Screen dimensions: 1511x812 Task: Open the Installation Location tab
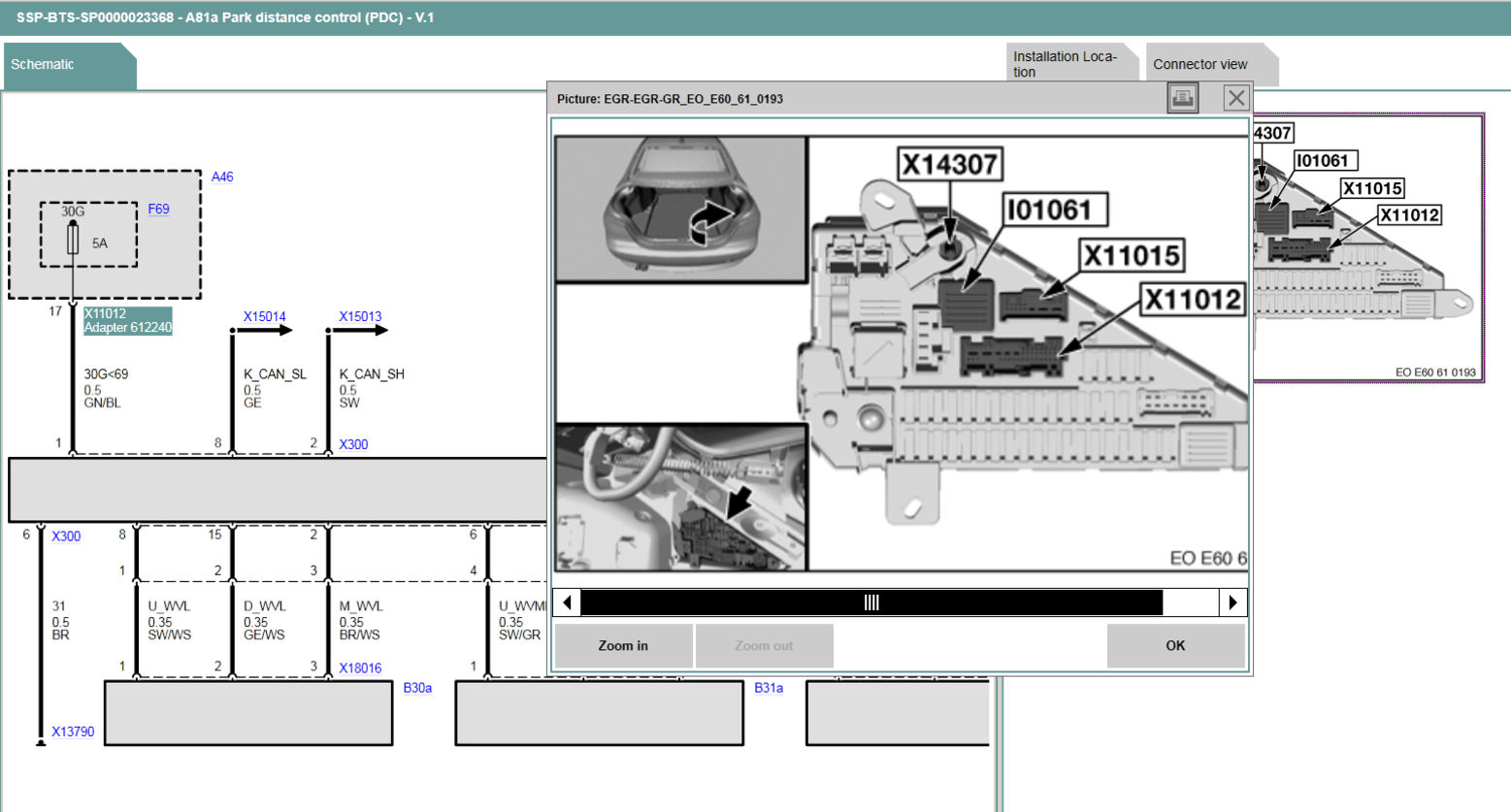click(x=1066, y=64)
